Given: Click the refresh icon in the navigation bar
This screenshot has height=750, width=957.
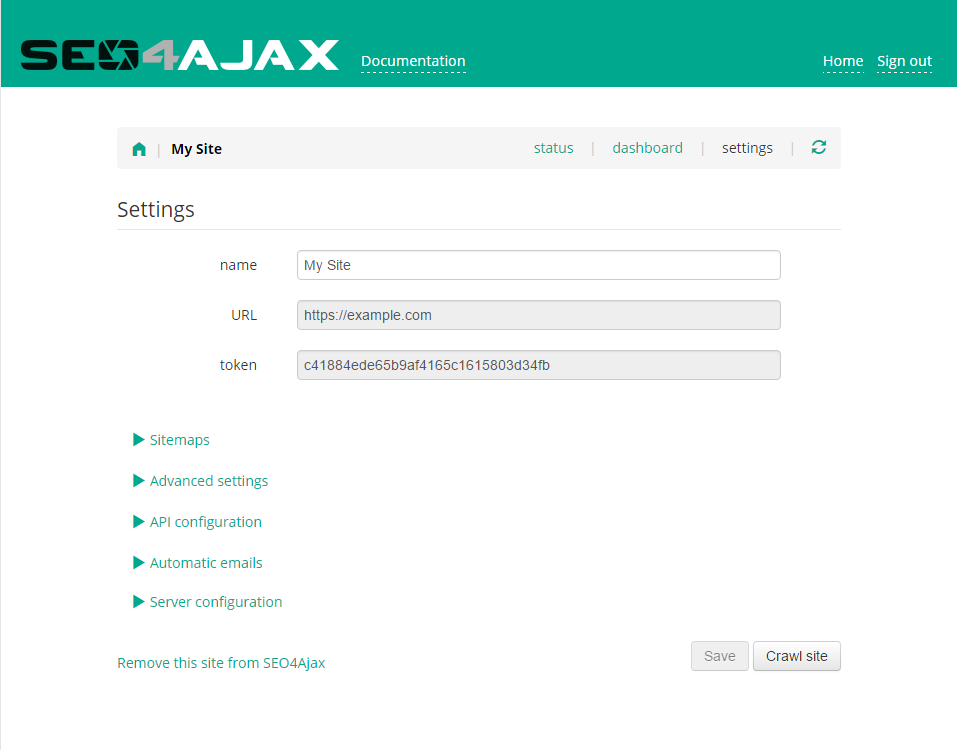Looking at the screenshot, I should click(x=818, y=146).
